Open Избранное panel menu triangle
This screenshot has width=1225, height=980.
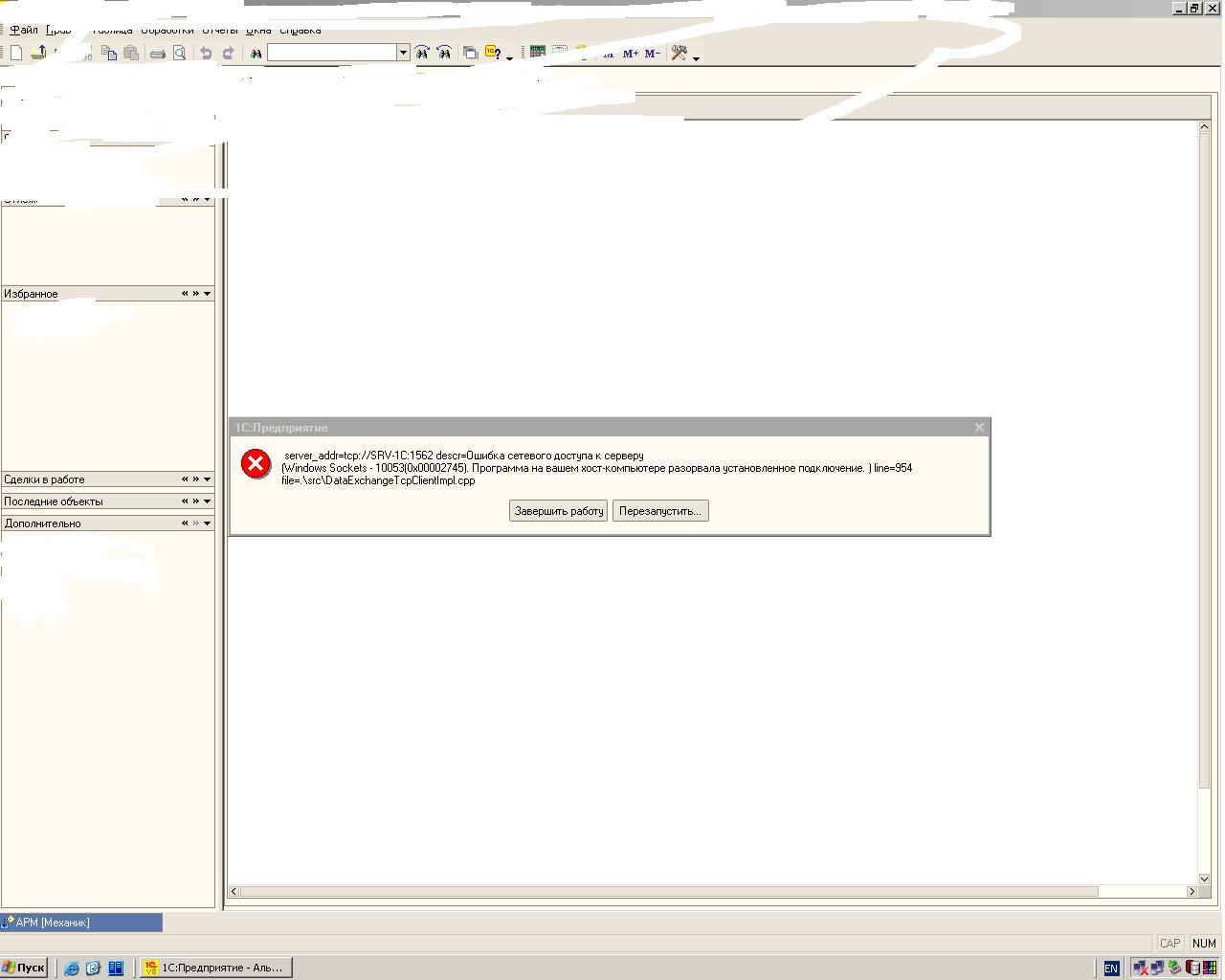tap(208, 294)
